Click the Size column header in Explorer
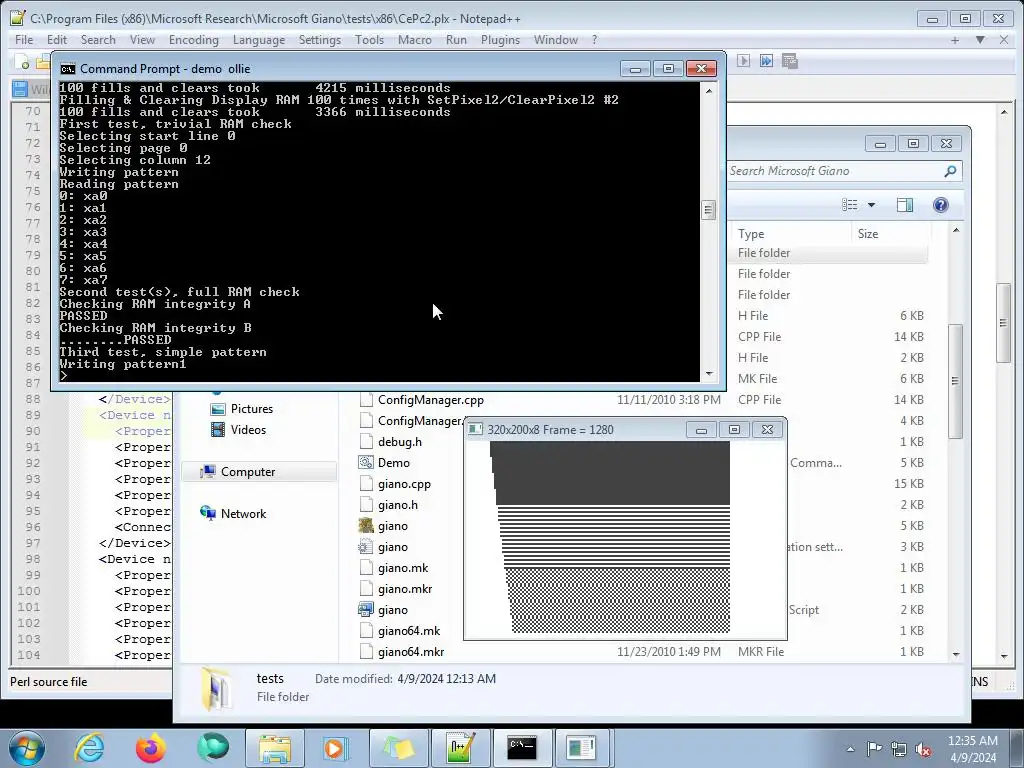 891,234
